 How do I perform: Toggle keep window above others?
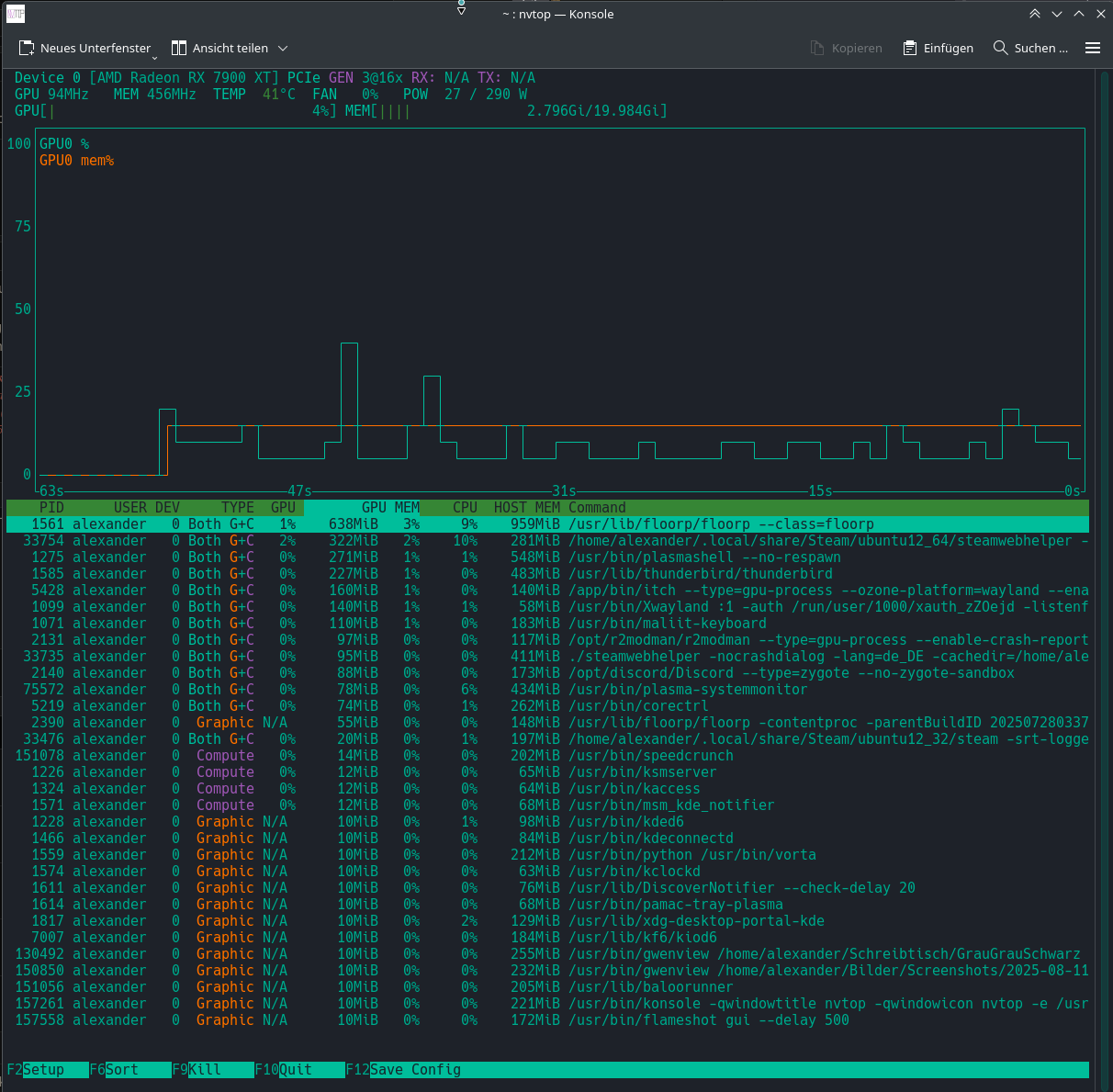(x=1035, y=14)
